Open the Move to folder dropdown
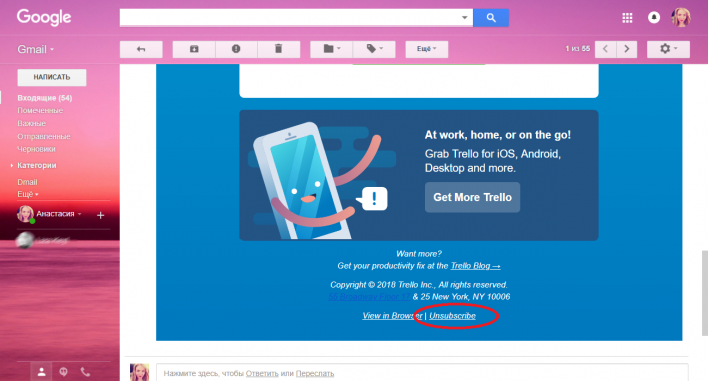Image resolution: width=708 pixels, height=381 pixels. (x=331, y=49)
